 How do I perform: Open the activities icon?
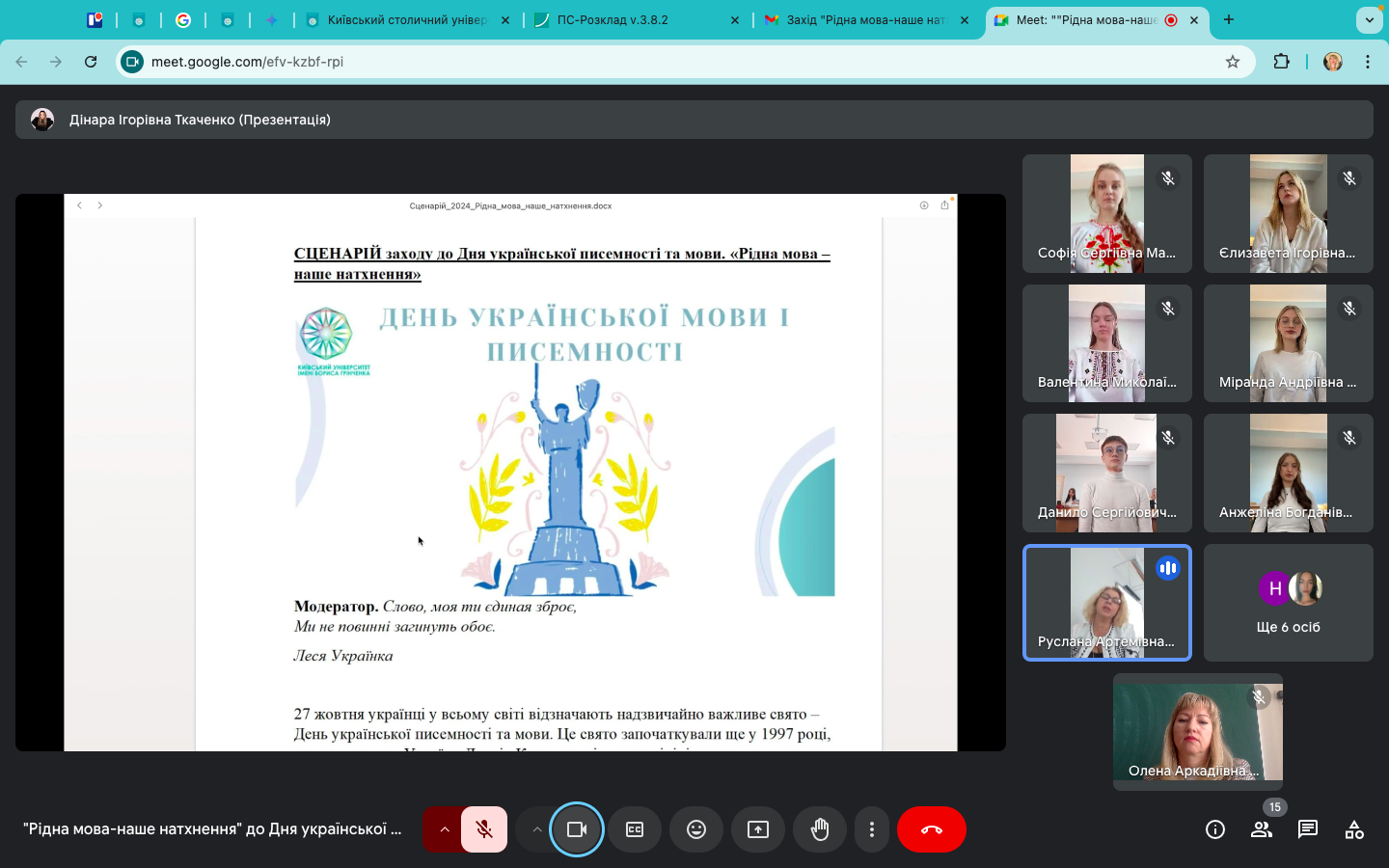(1354, 829)
